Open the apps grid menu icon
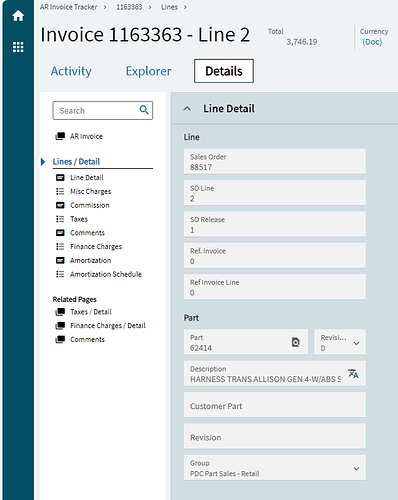Screen dimensions: 398x500 pos(18,47)
